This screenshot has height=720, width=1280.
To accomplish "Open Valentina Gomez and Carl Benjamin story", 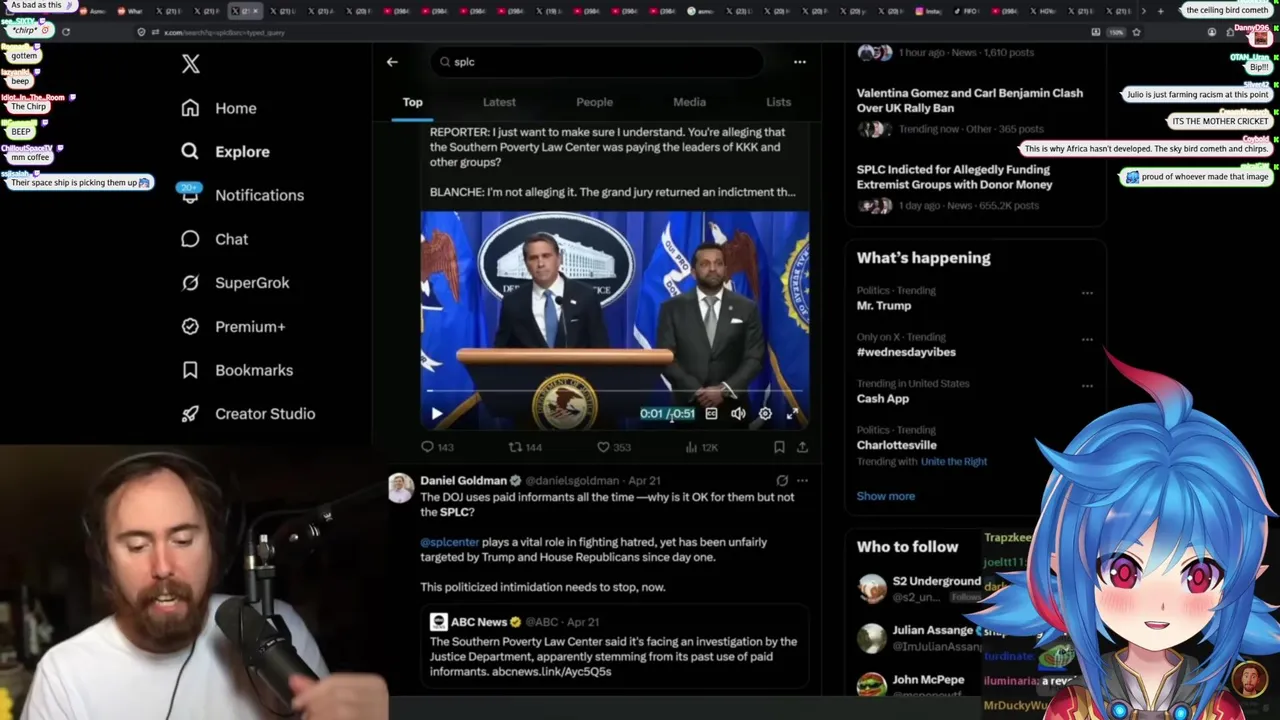I will [x=969, y=100].
